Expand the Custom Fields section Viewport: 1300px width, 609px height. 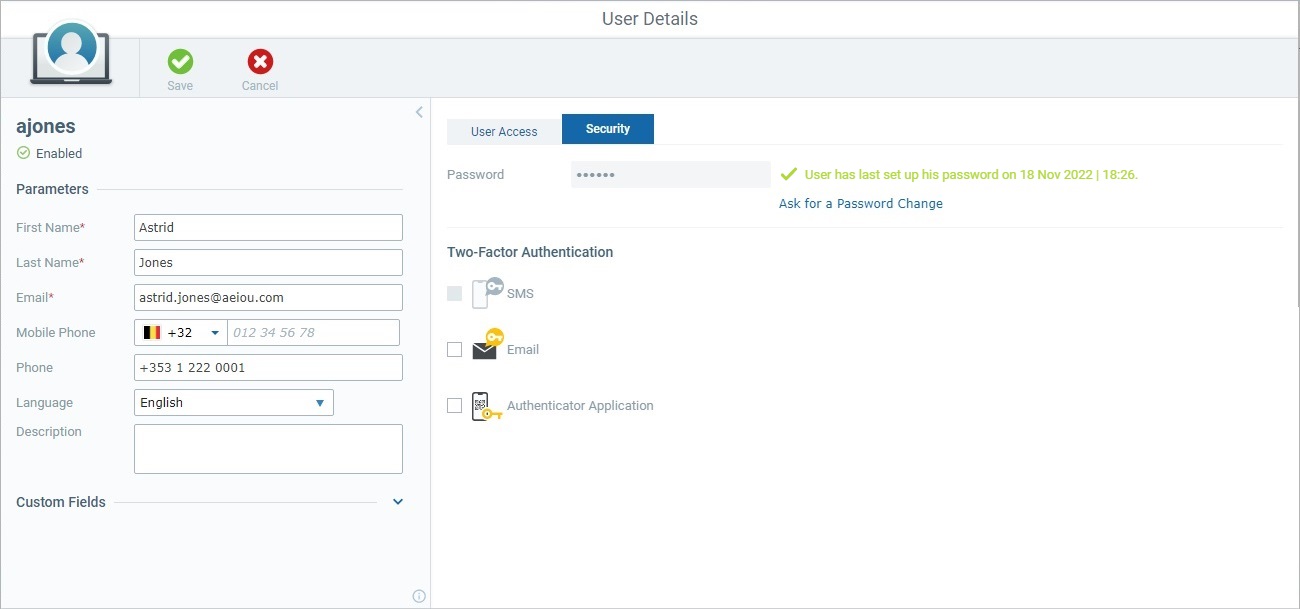(398, 502)
